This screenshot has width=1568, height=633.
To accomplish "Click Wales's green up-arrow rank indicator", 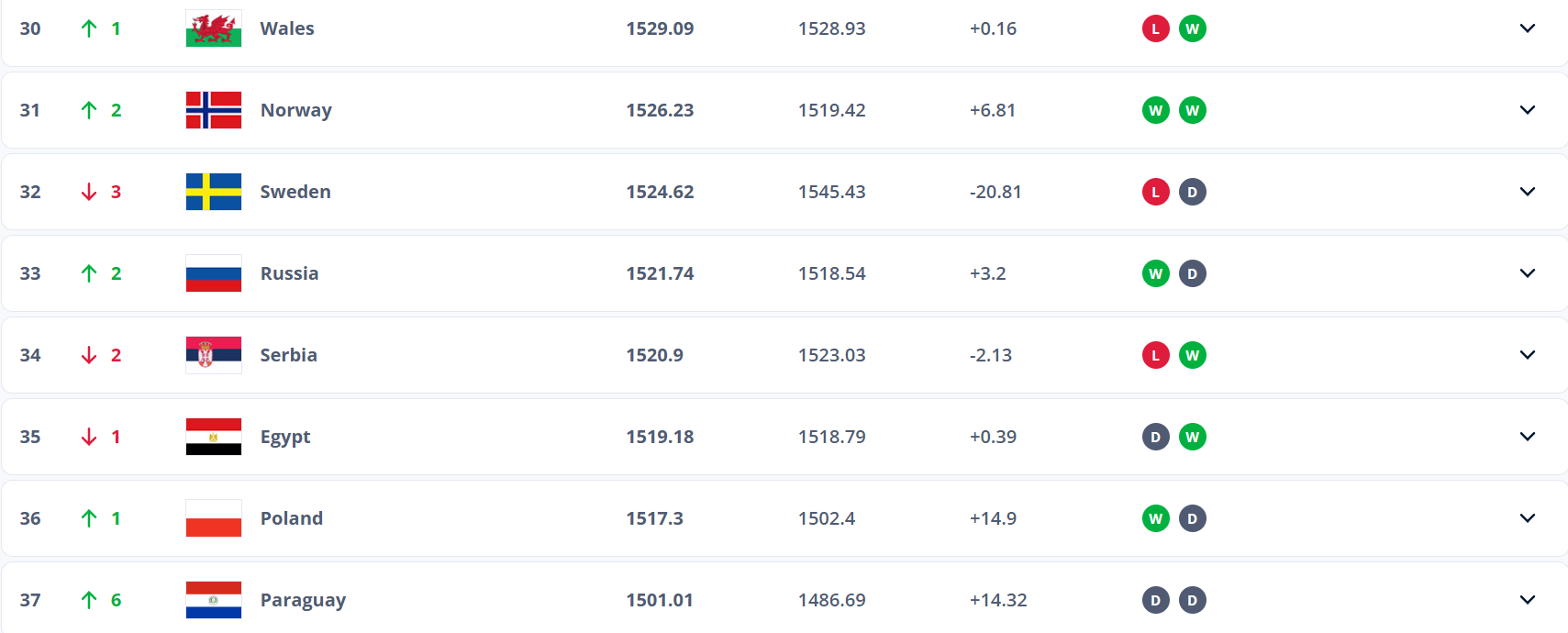I will click(x=89, y=28).
